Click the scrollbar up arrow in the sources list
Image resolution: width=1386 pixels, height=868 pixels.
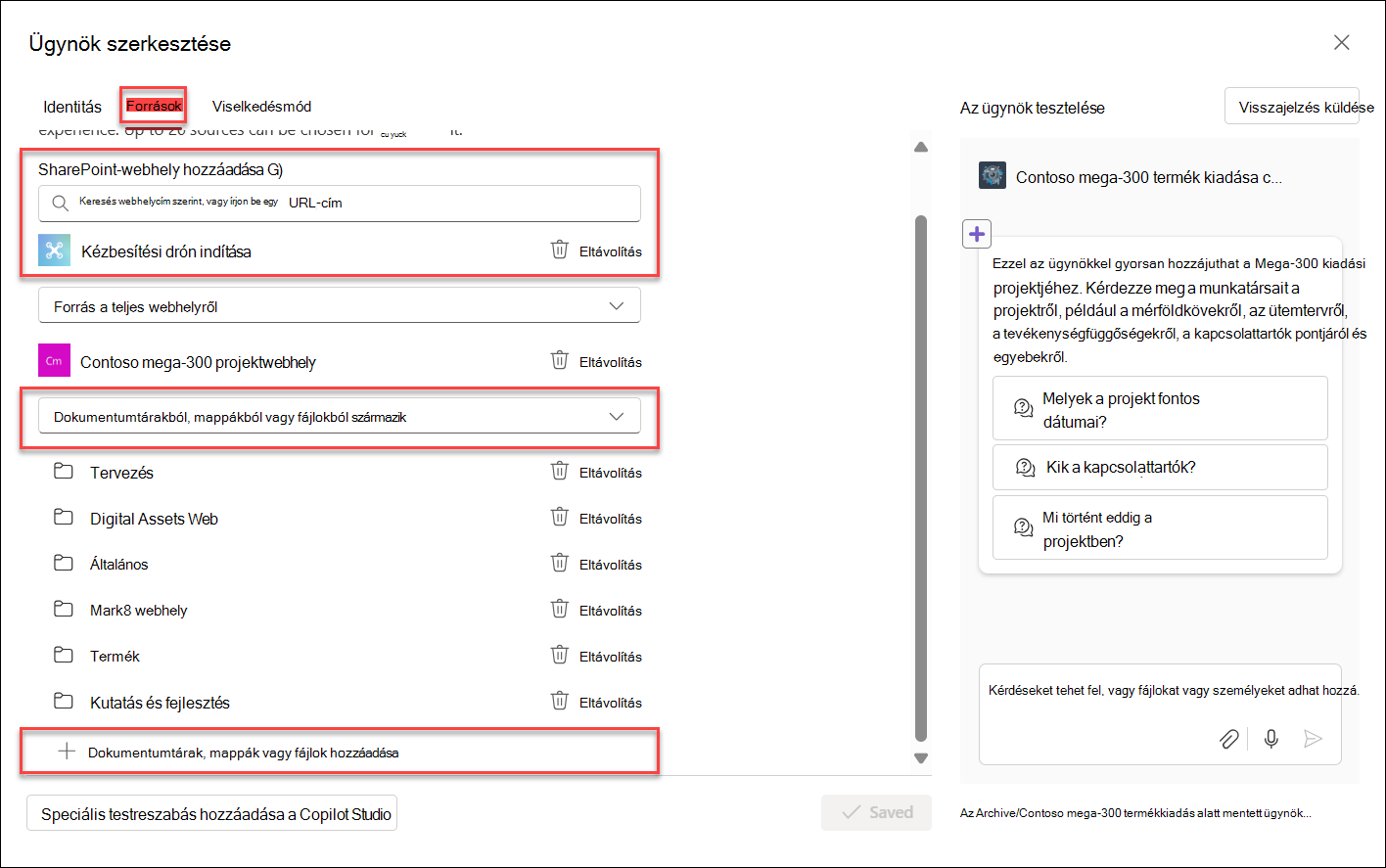tap(921, 147)
